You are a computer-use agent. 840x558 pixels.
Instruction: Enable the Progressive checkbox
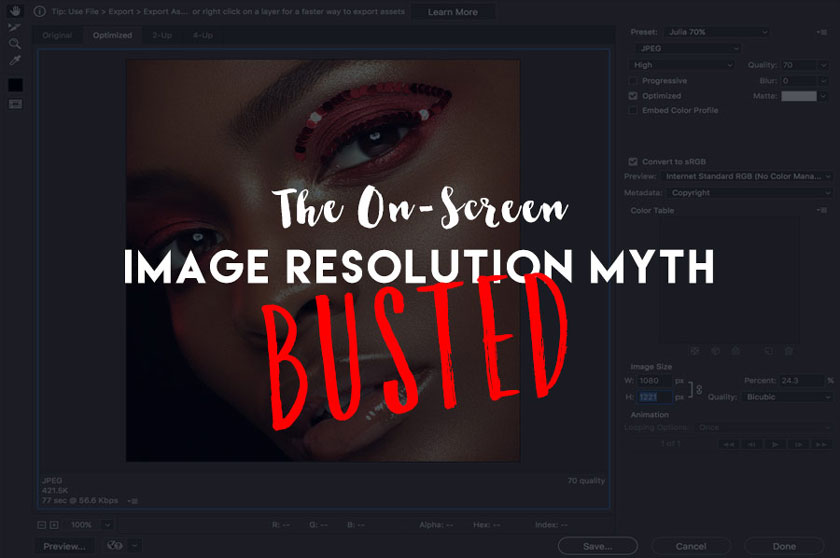(633, 80)
